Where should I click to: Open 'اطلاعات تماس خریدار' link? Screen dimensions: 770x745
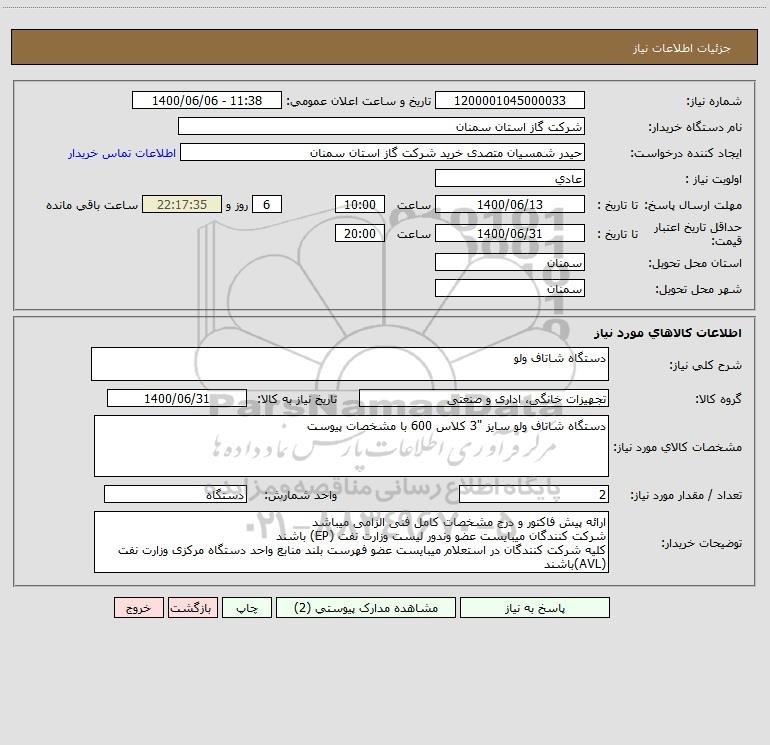coord(122,153)
